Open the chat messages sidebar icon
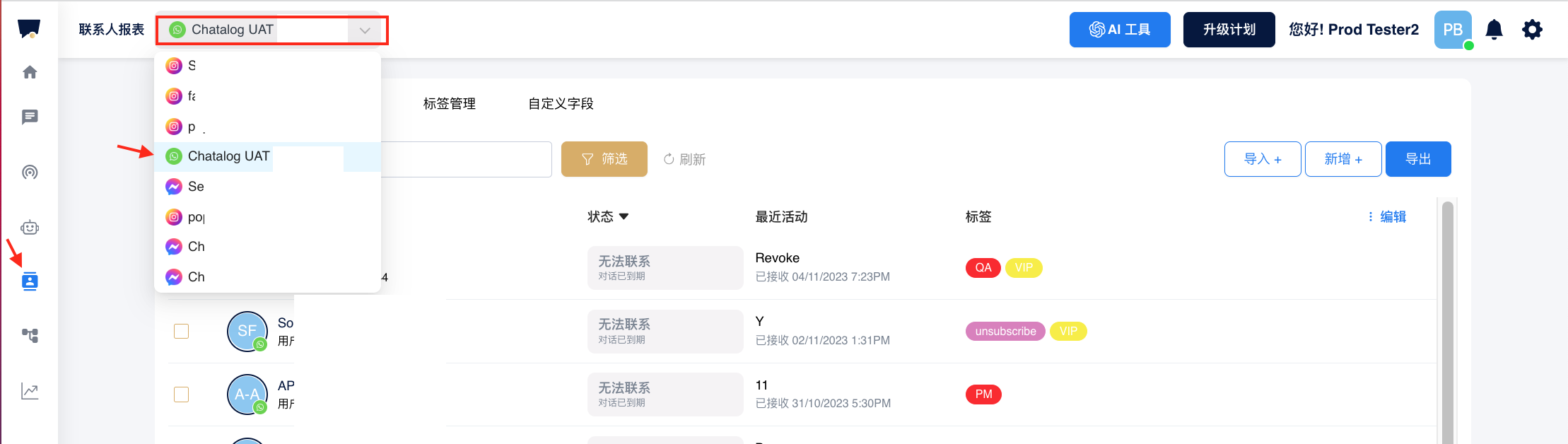 [30, 117]
